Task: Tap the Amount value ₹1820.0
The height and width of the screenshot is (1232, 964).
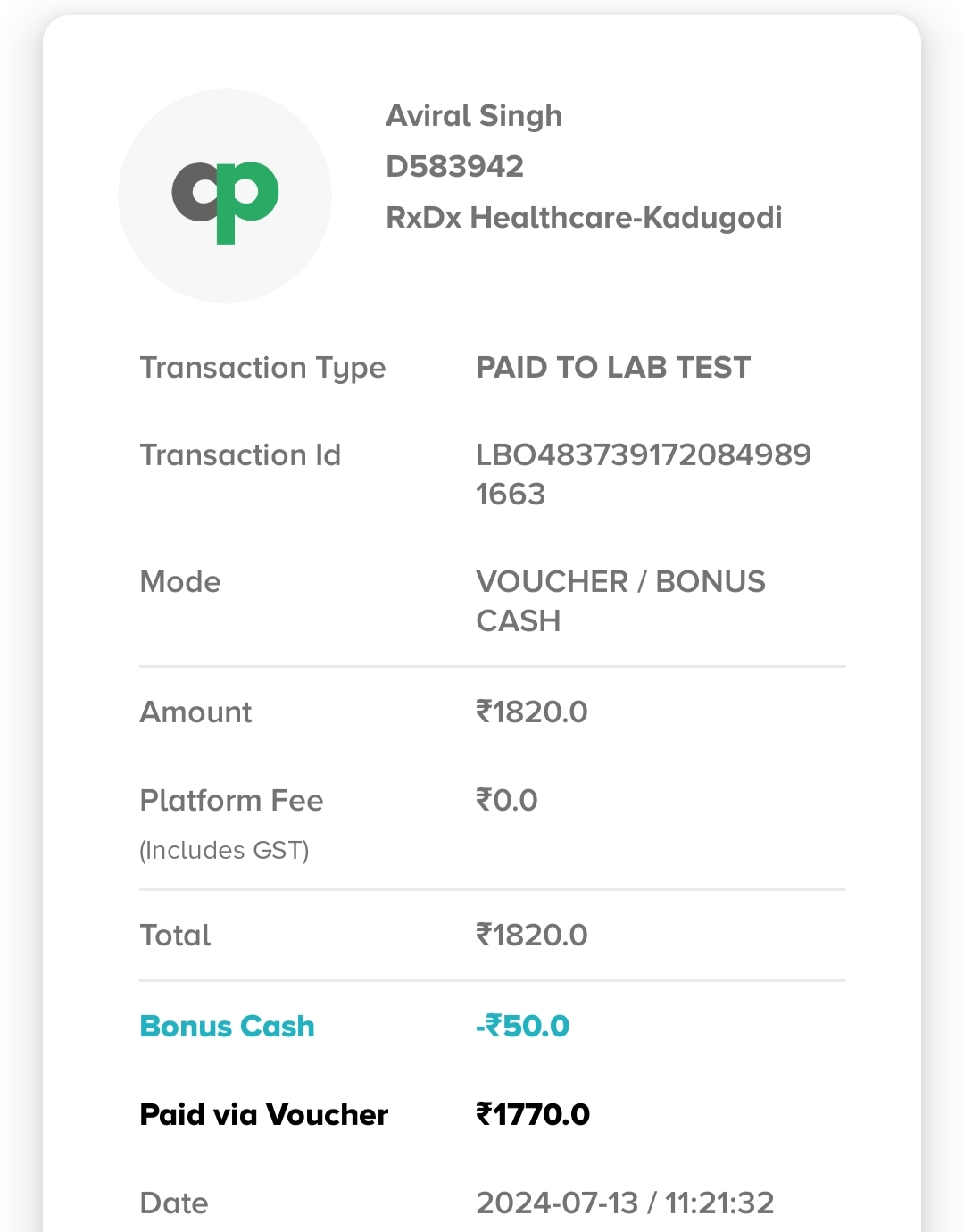Action: (531, 712)
